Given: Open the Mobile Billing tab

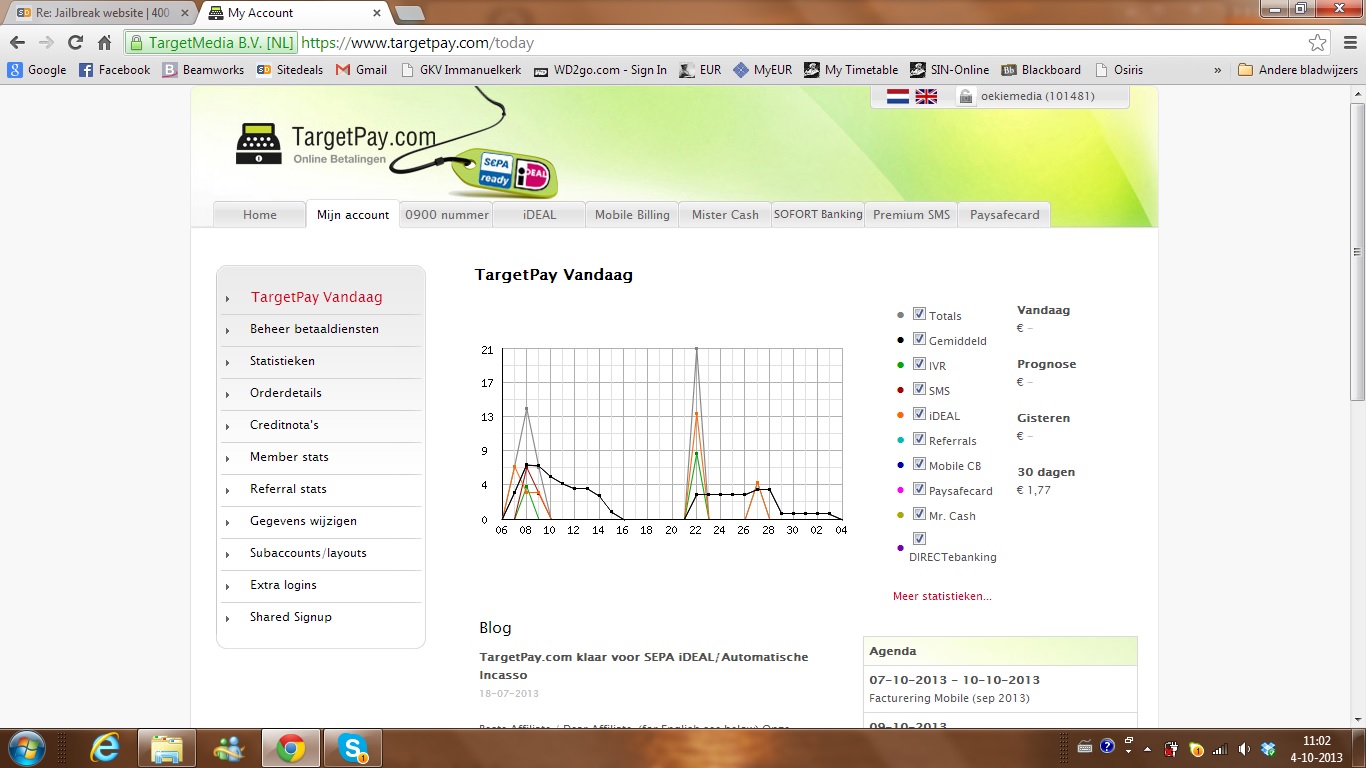Looking at the screenshot, I should pos(632,214).
